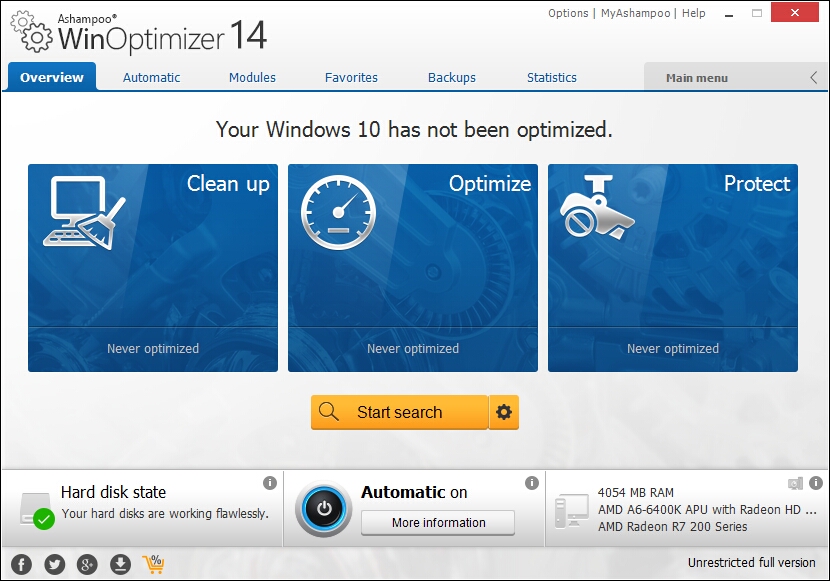830x581 pixels.
Task: Click 'Never optimized' under Optimize
Action: tap(413, 348)
